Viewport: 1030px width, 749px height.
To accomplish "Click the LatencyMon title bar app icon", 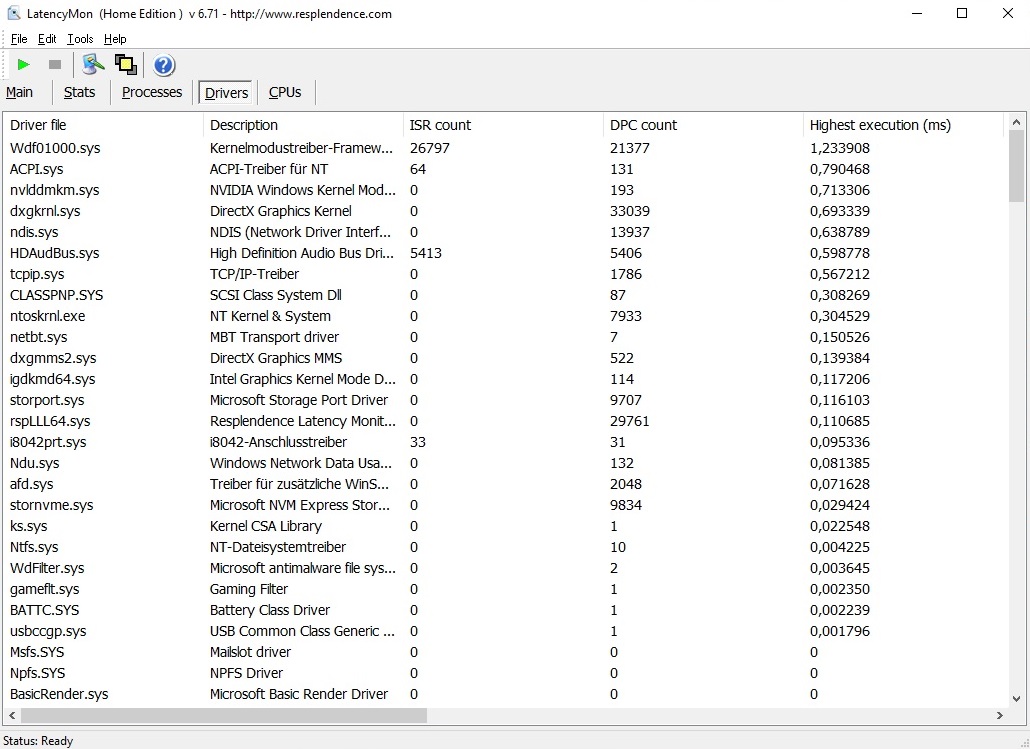I will (x=14, y=14).
